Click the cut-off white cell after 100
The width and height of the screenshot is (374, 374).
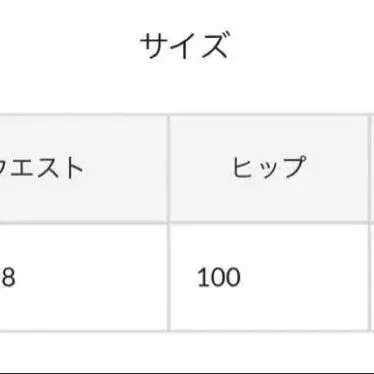pos(372,277)
